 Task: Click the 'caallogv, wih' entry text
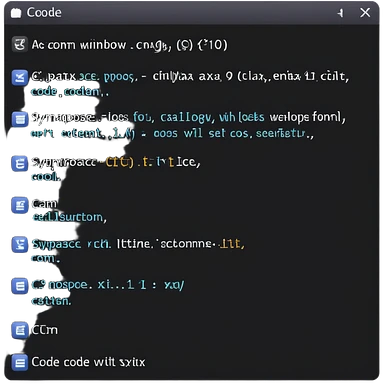(x=198, y=117)
